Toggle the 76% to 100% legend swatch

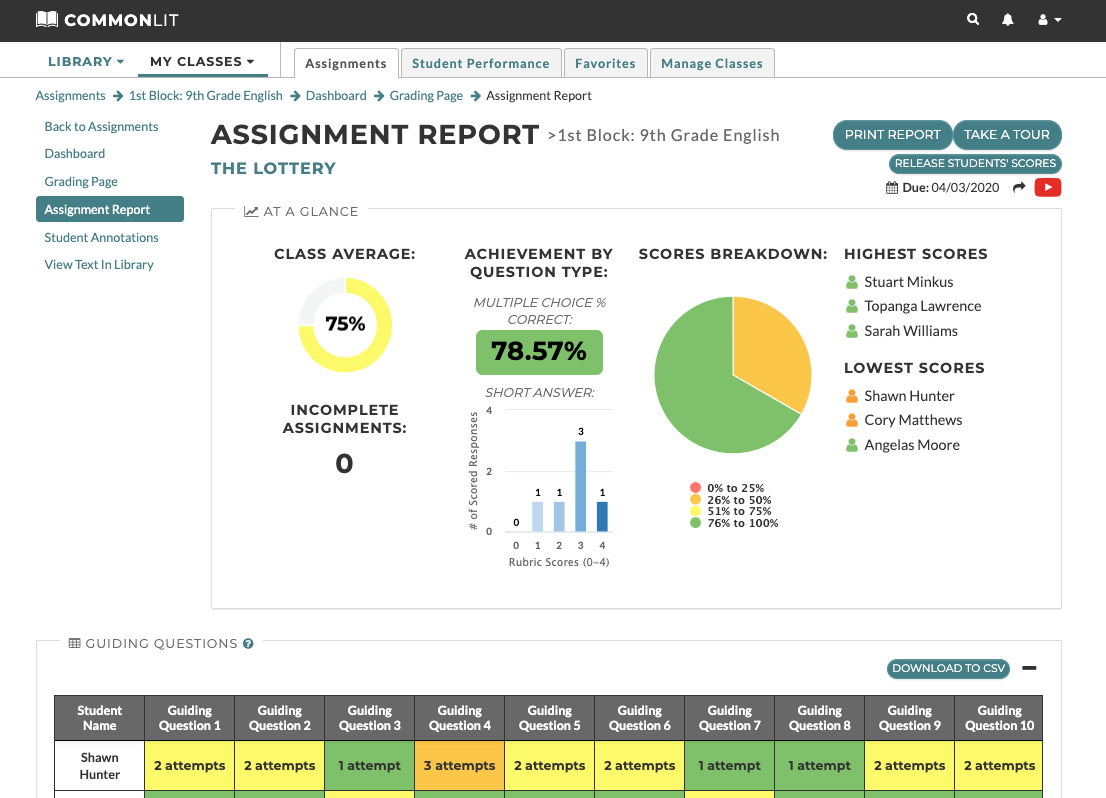[695, 523]
